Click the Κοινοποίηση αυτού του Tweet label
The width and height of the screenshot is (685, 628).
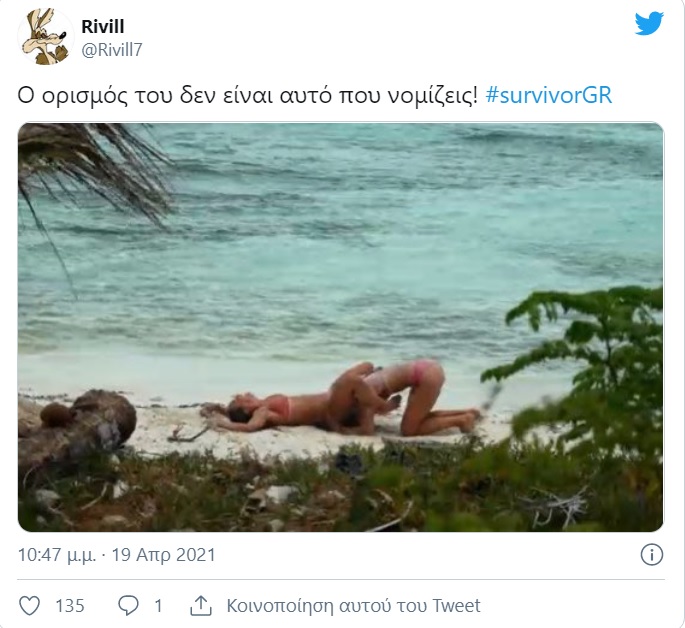point(353,606)
